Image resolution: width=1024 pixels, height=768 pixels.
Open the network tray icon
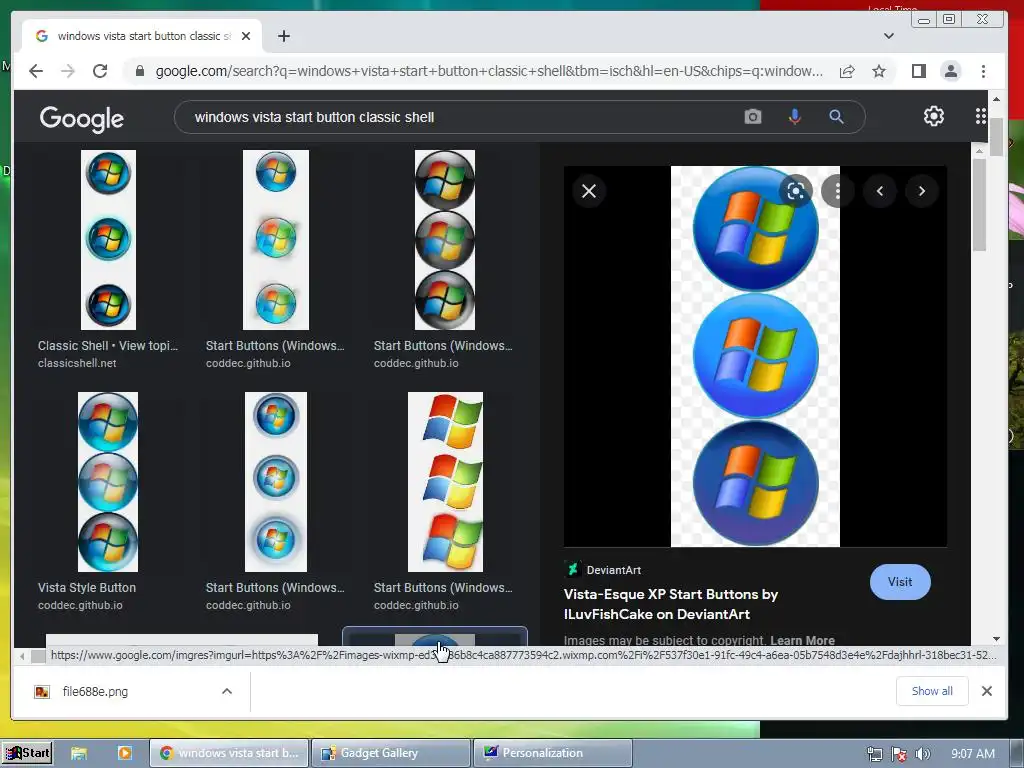pyautogui.click(x=875, y=754)
